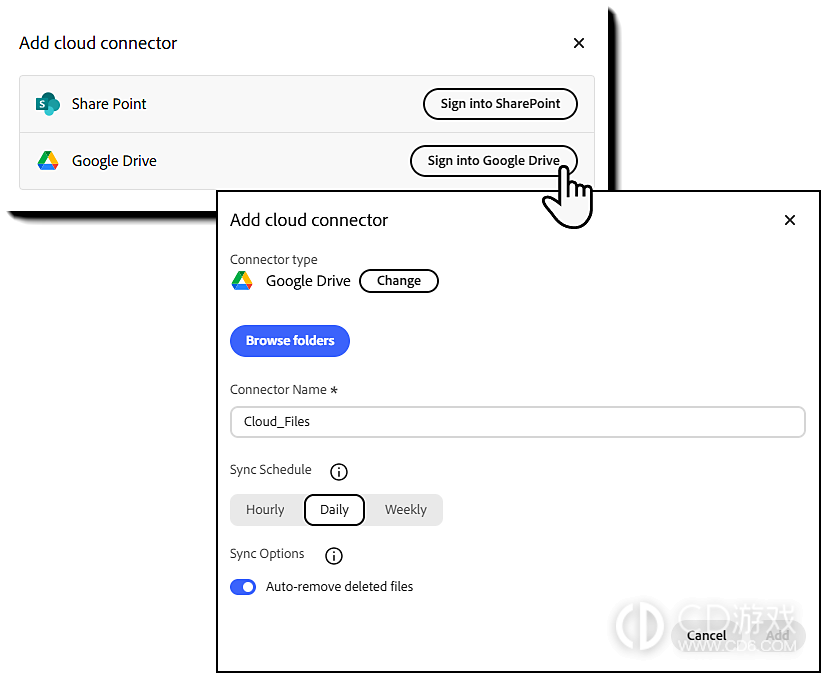The image size is (821, 673).
Task: Click the Cancel button
Action: tap(706, 635)
